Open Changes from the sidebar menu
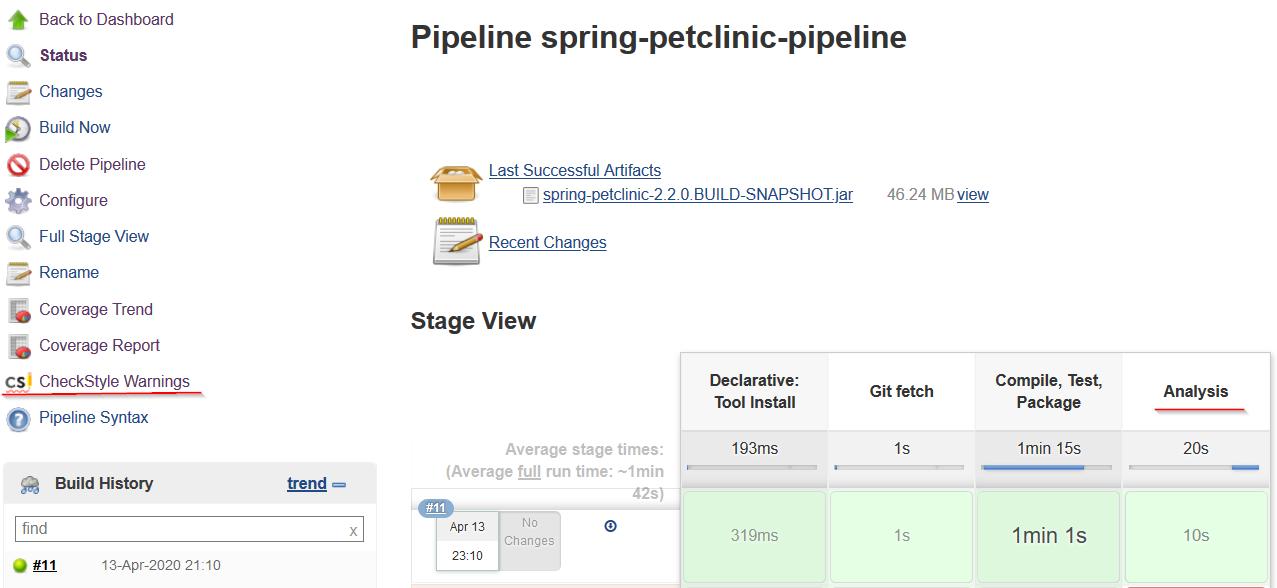The width and height of the screenshot is (1277, 588). pyautogui.click(x=70, y=91)
